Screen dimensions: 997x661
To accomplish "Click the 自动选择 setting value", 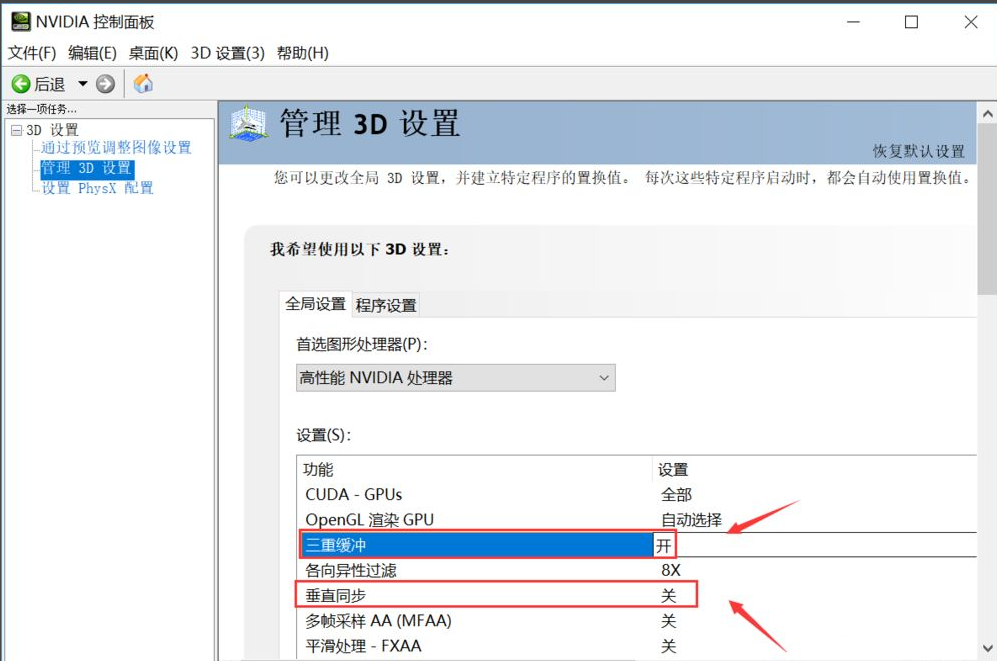I will (691, 520).
